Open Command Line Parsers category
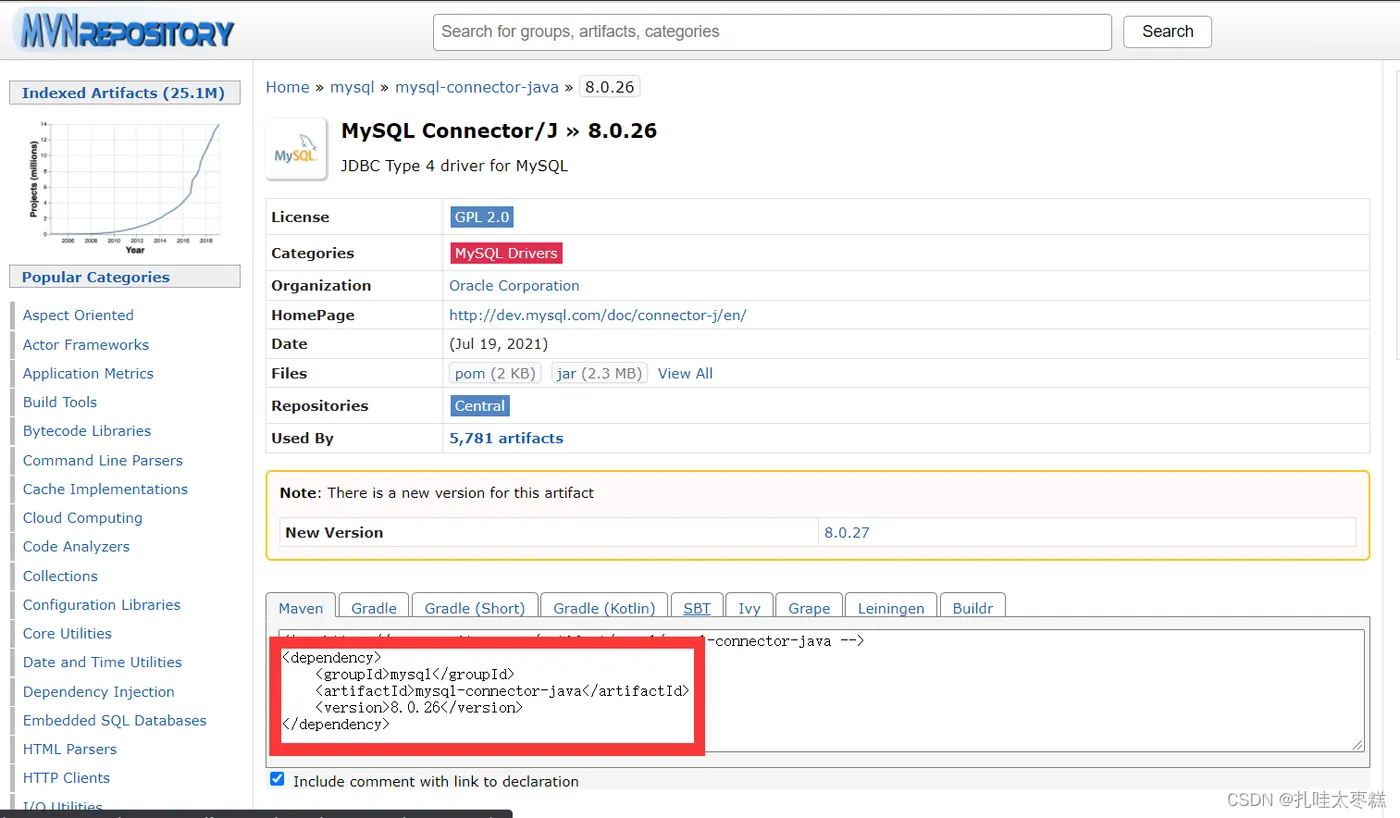1400x818 pixels. click(103, 460)
